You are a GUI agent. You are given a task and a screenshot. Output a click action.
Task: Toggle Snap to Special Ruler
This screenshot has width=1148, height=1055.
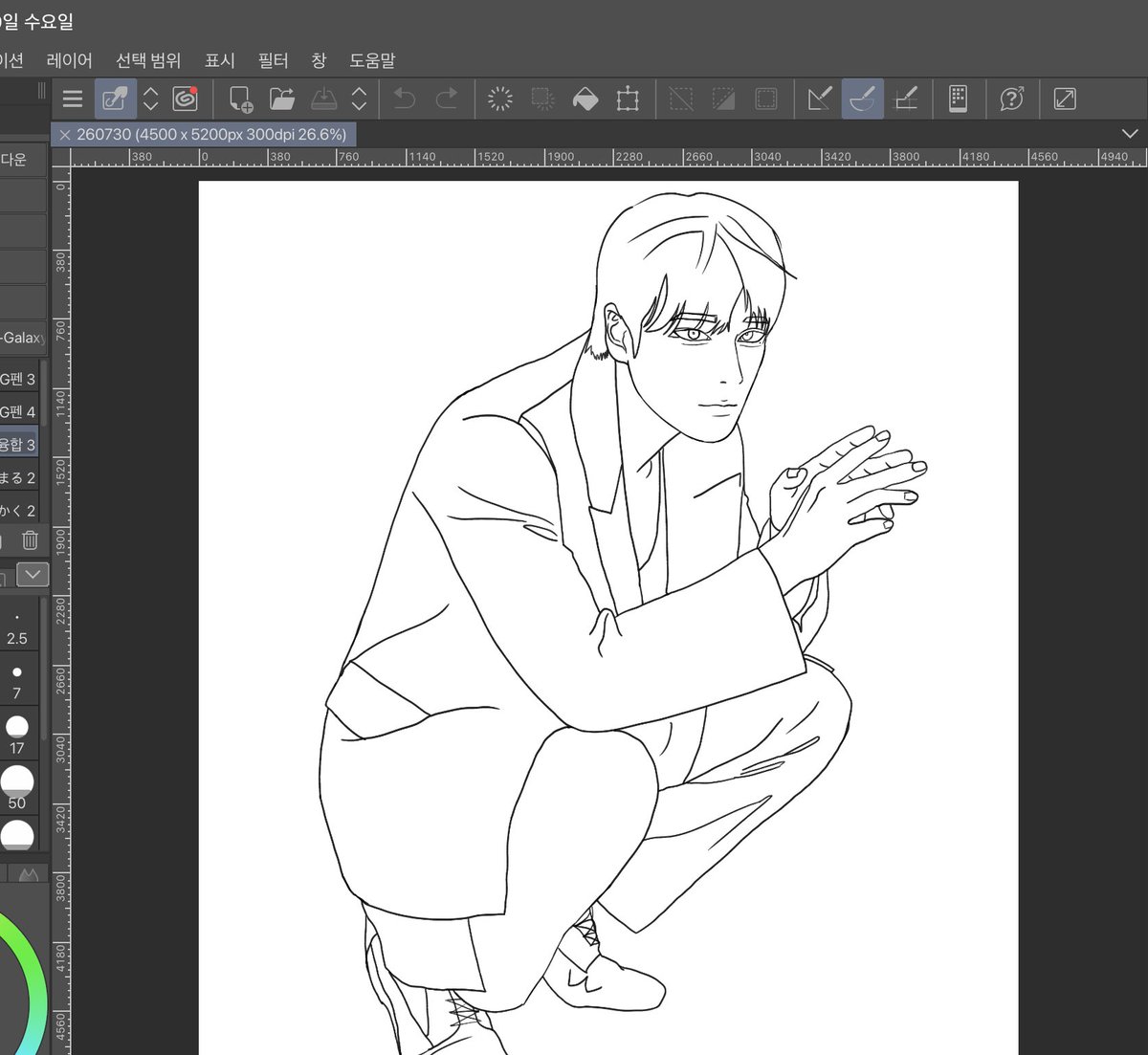(862, 99)
